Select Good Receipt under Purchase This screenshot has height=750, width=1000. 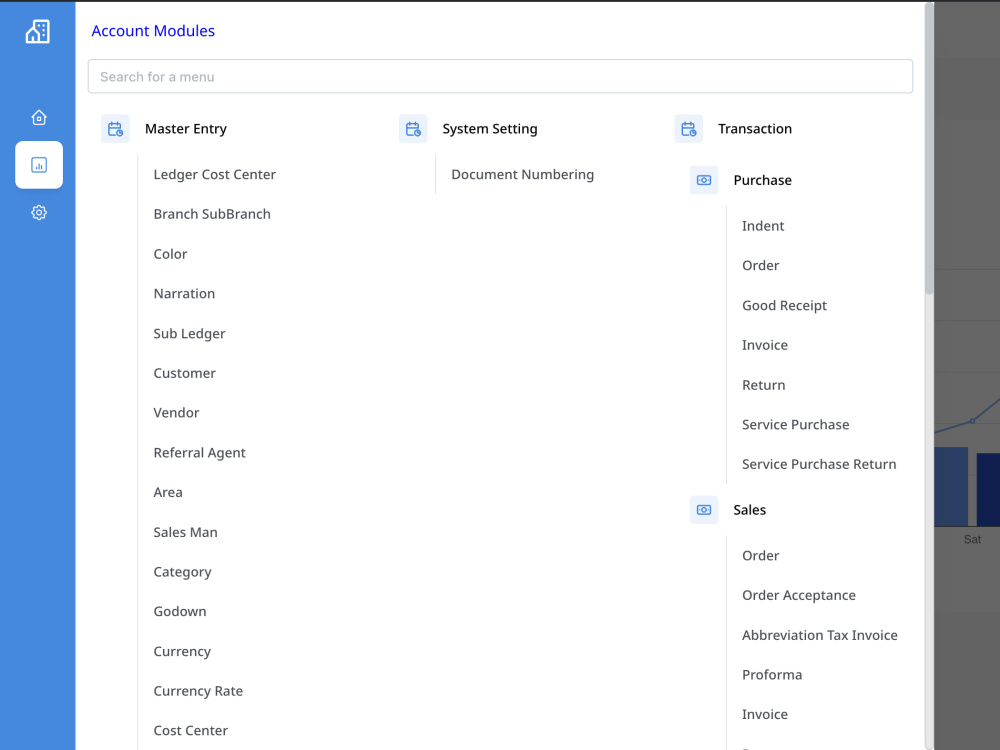point(784,305)
